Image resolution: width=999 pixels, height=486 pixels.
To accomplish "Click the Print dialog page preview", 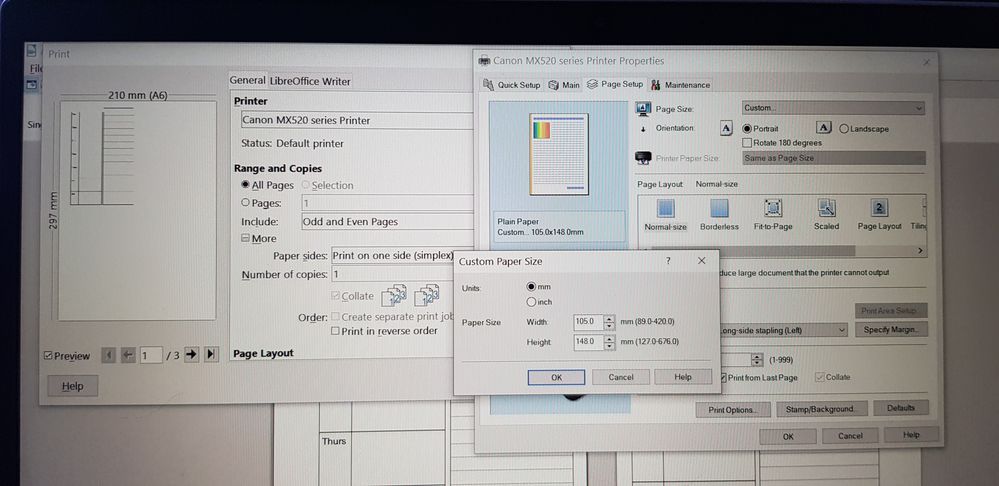I will coord(137,210).
